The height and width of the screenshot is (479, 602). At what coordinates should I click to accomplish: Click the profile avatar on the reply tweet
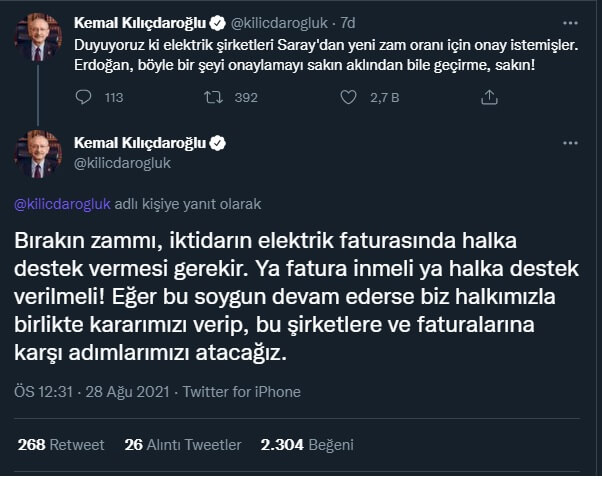click(x=38, y=153)
